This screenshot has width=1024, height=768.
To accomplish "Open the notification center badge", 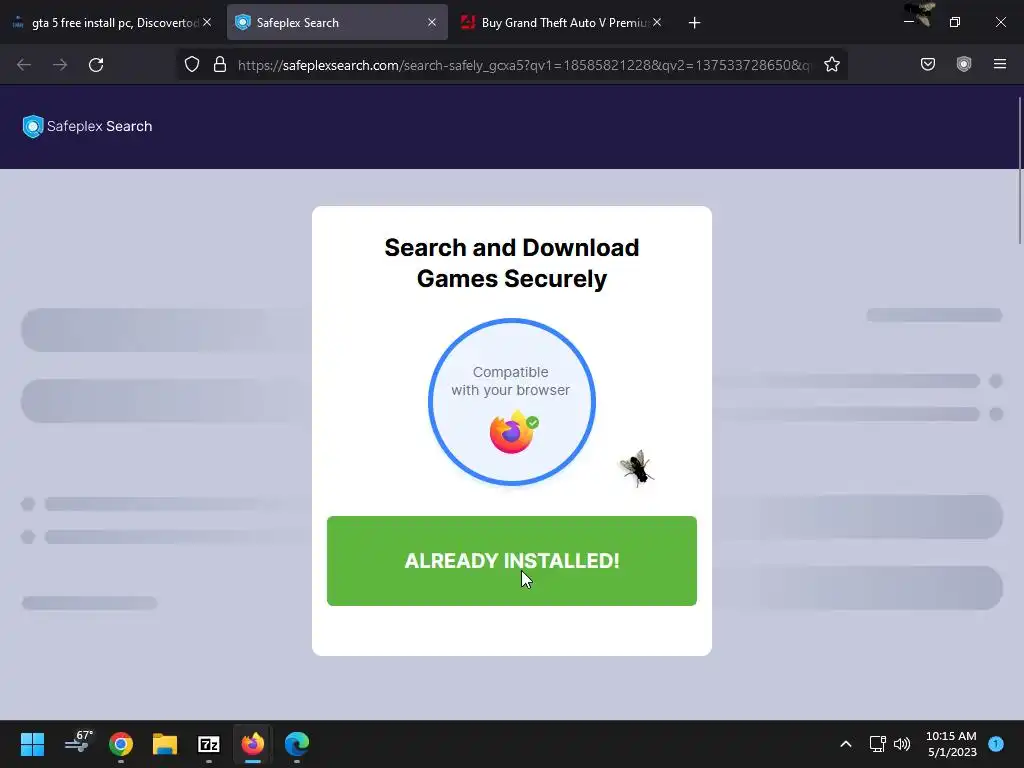I will pos(996,744).
